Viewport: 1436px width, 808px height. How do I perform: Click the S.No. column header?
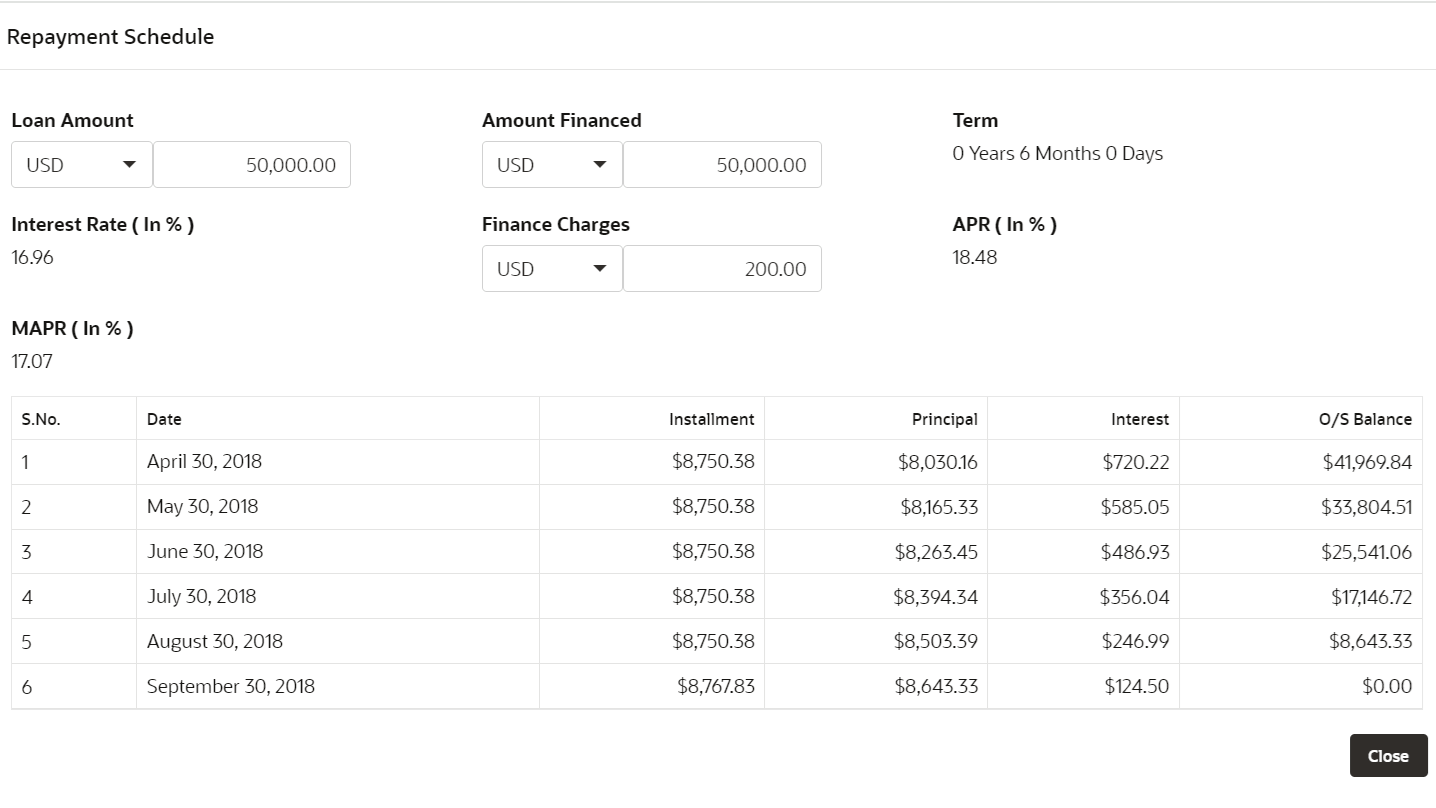[40, 418]
